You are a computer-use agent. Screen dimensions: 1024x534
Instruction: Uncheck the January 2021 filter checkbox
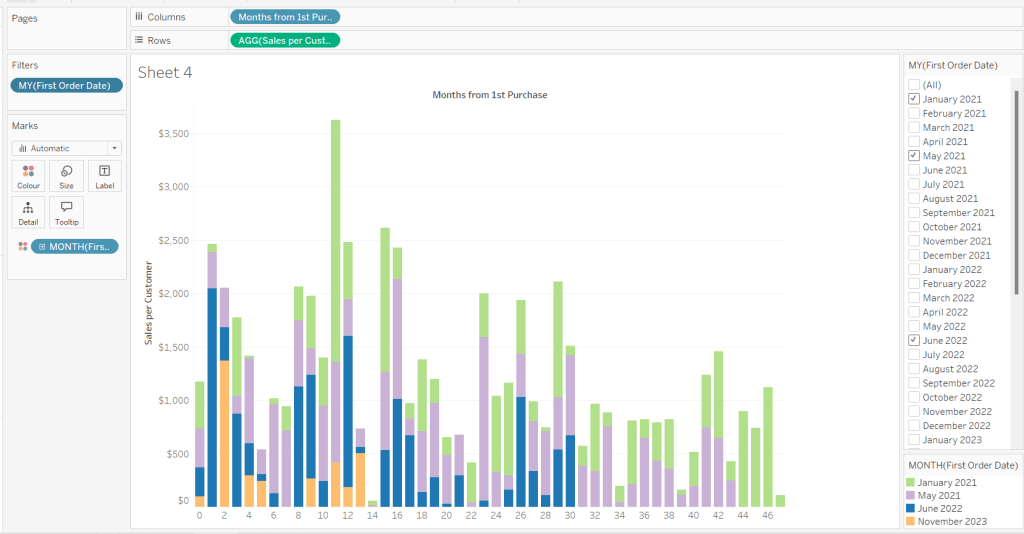pos(914,99)
